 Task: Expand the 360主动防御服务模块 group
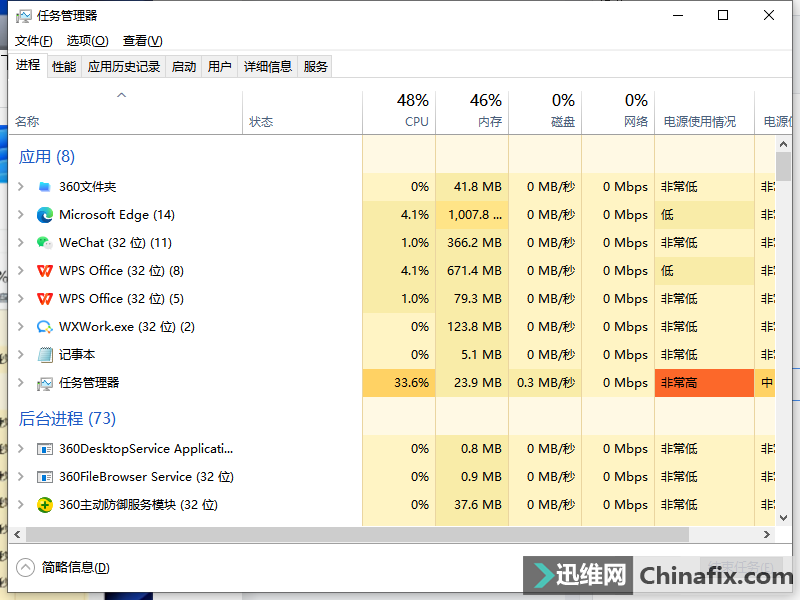click(x=21, y=505)
